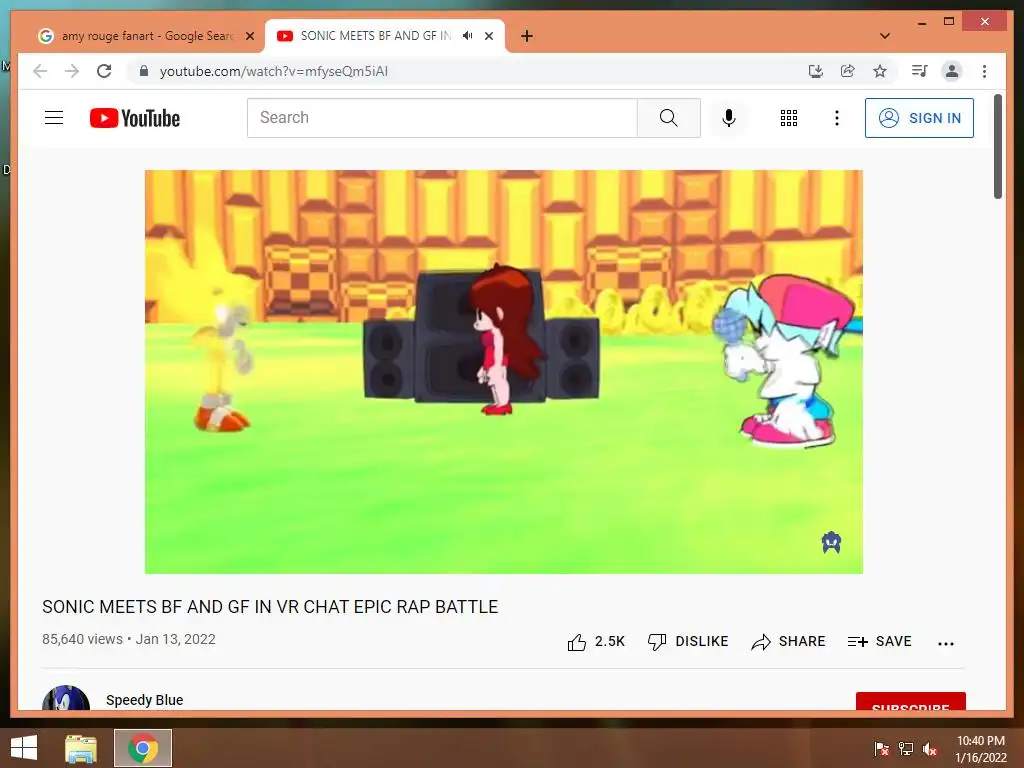Subscribe to the channel

pyautogui.click(x=910, y=701)
